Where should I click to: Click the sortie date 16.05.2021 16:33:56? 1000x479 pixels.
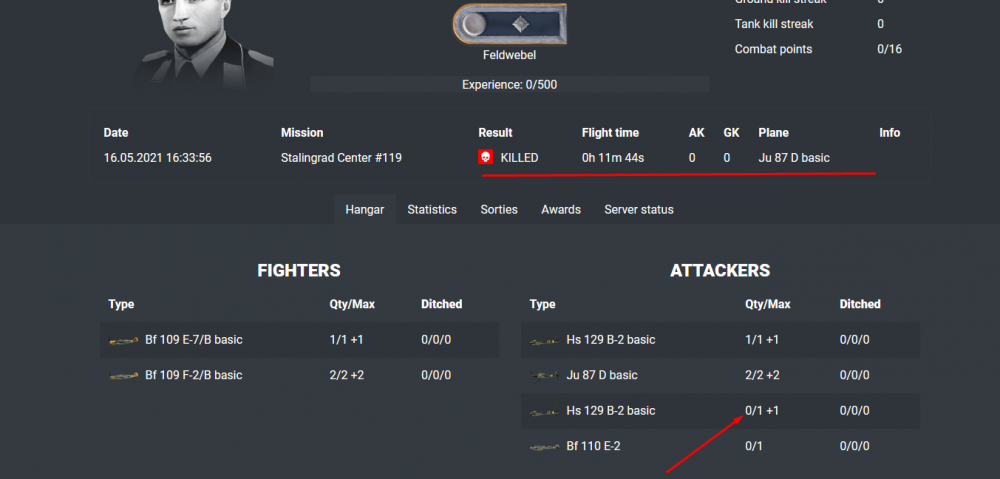coord(157,158)
